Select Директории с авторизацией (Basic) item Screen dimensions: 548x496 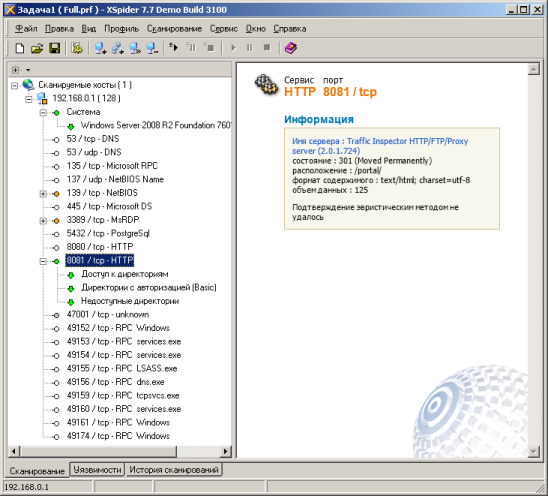point(149,287)
